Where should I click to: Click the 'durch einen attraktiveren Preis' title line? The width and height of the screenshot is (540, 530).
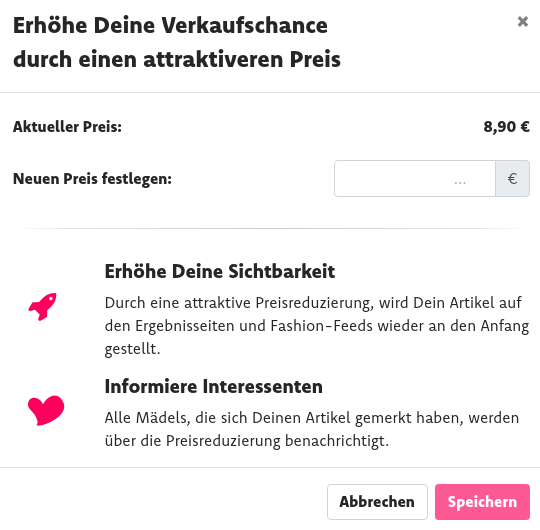tap(177, 59)
